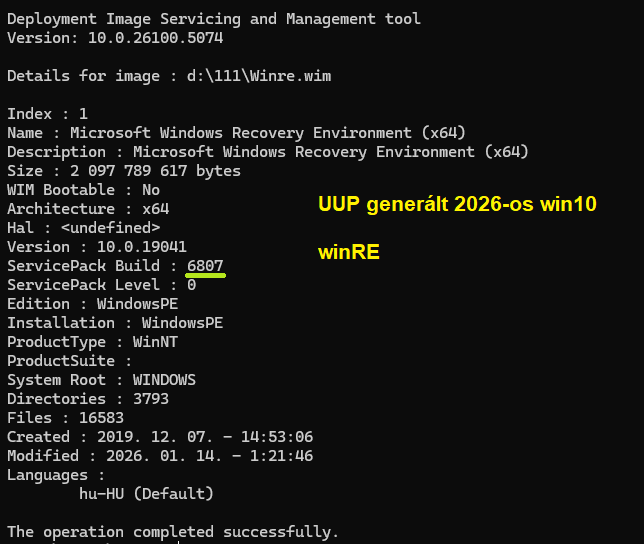644x544 pixels.
Task: Click the hu-HU (Default) language entry
Action: click(146, 494)
